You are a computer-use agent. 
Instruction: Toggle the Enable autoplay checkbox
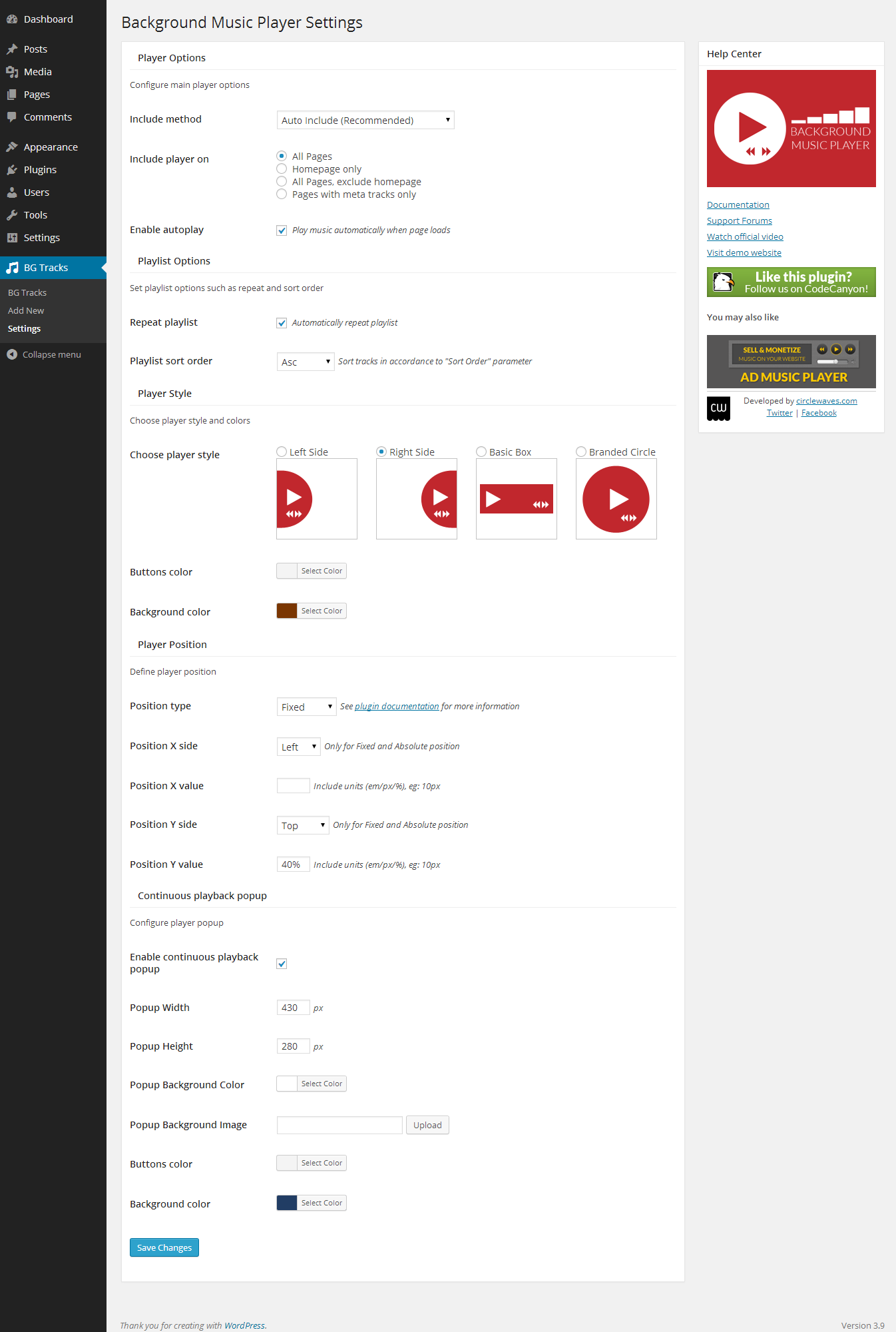click(x=282, y=230)
